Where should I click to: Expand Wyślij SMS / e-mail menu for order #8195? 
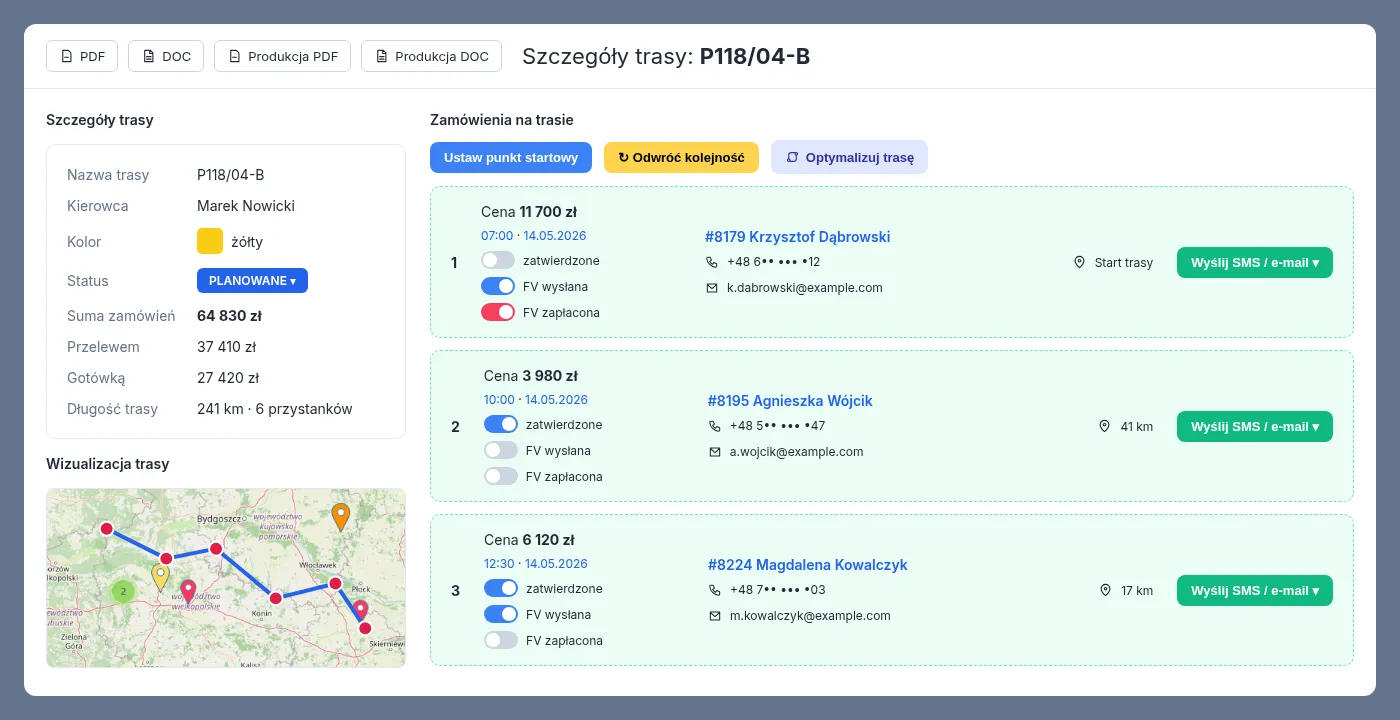pyautogui.click(x=1255, y=426)
